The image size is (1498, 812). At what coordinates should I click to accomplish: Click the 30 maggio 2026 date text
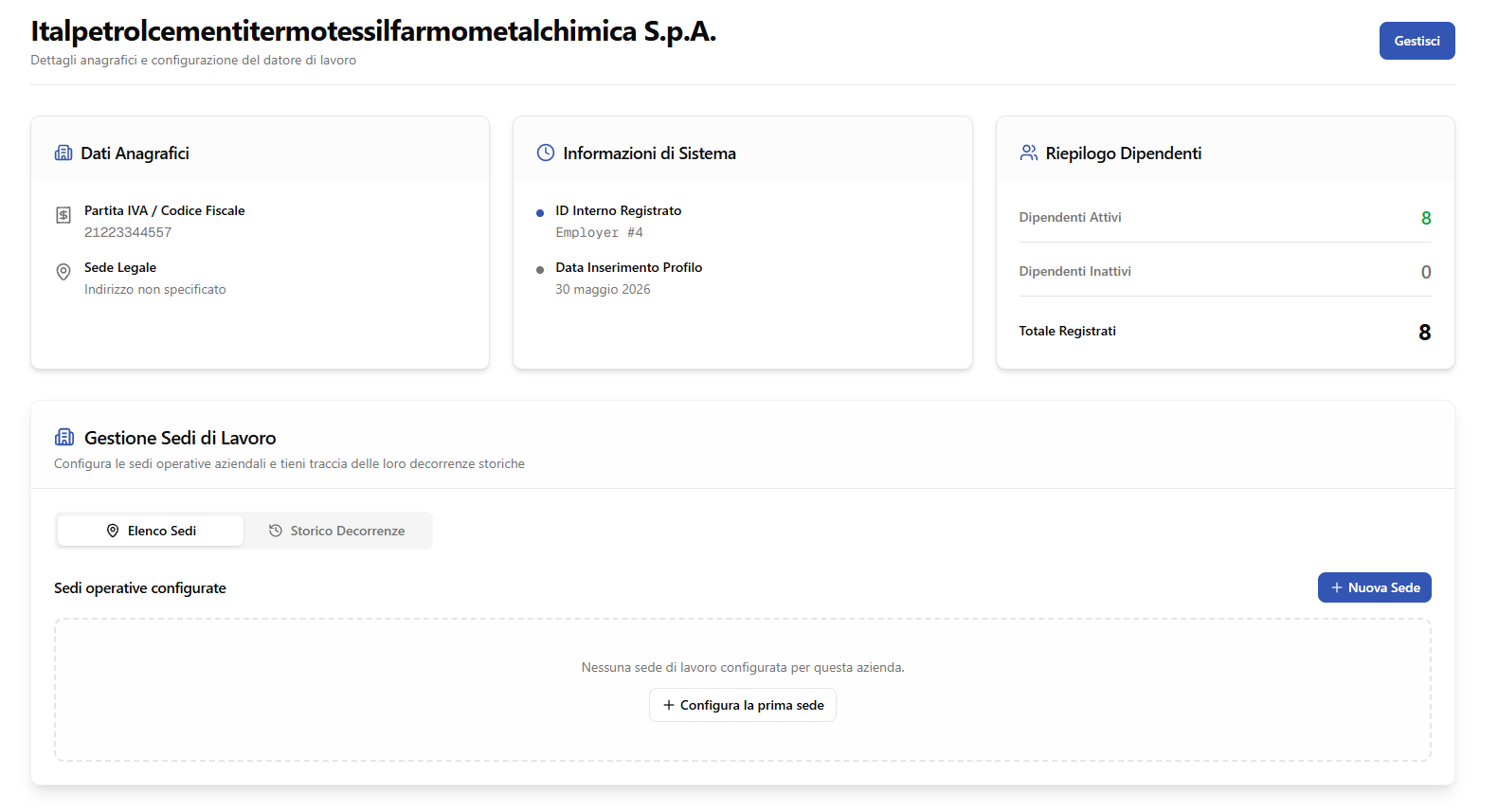click(x=603, y=289)
